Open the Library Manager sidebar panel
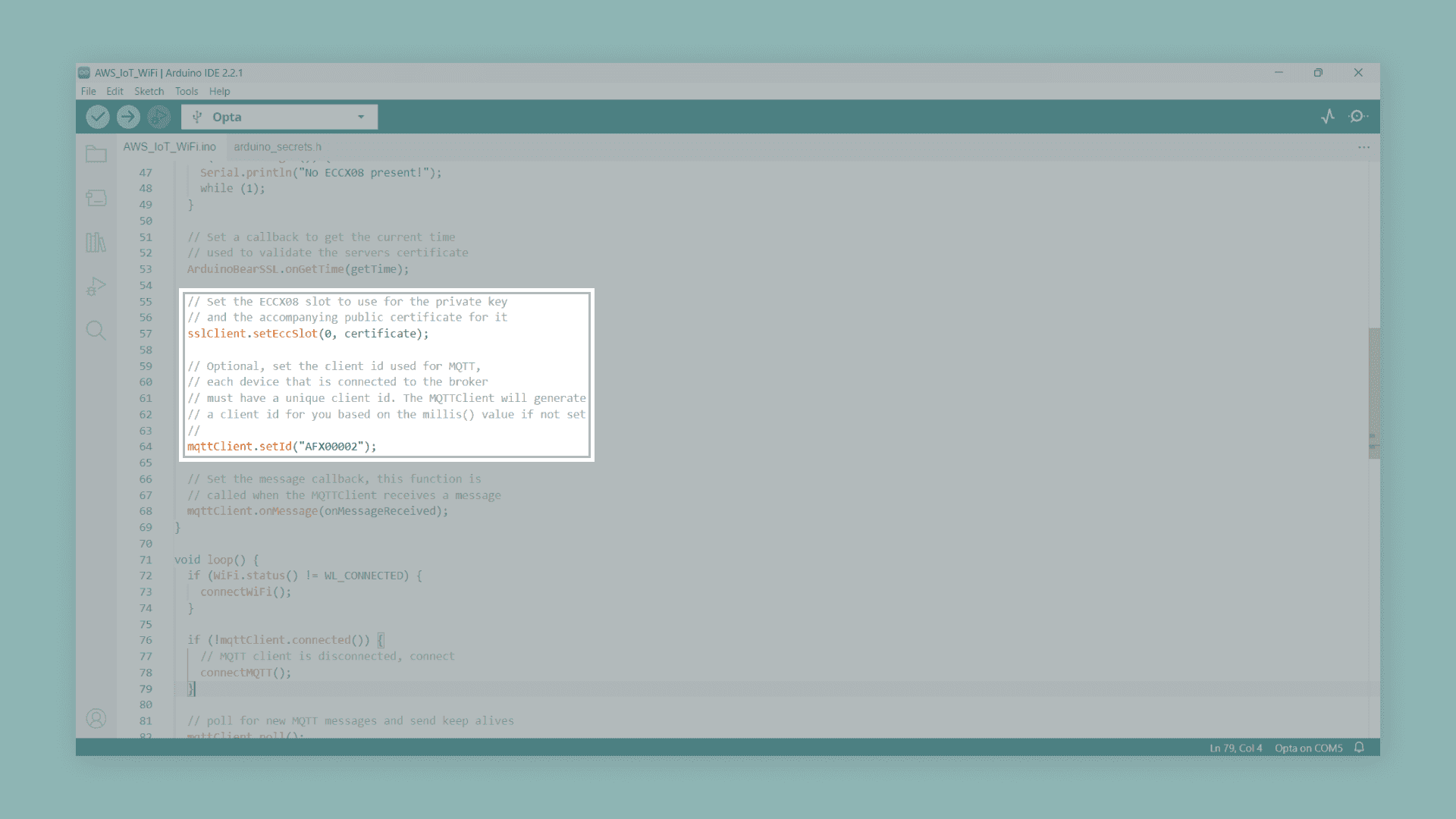This screenshot has width=1456, height=819. pos(96,243)
